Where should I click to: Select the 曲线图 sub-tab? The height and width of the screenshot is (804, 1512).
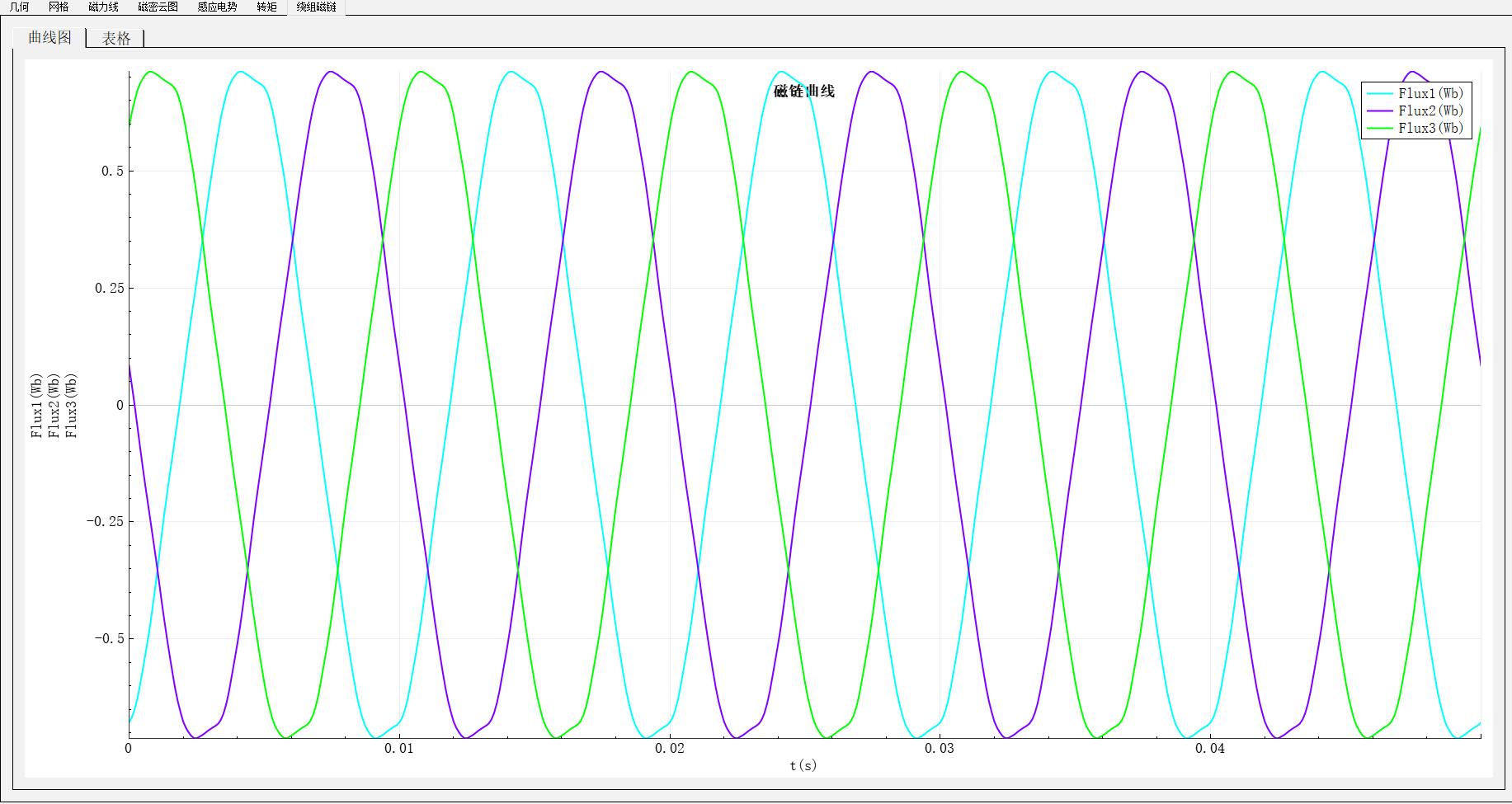[x=49, y=37]
